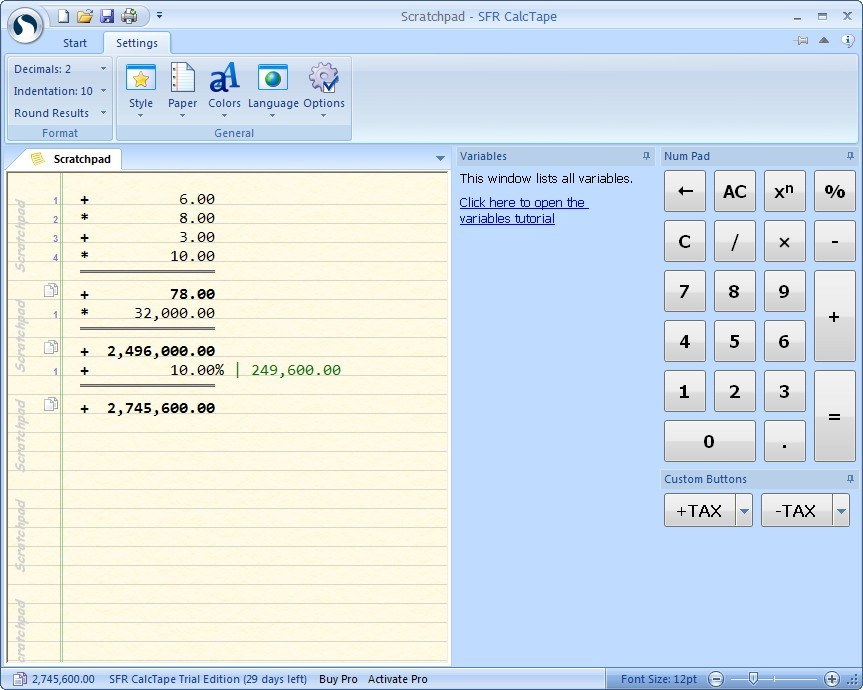The image size is (863, 690).
Task: Expand the Round Results dropdown
Action: tap(59, 113)
